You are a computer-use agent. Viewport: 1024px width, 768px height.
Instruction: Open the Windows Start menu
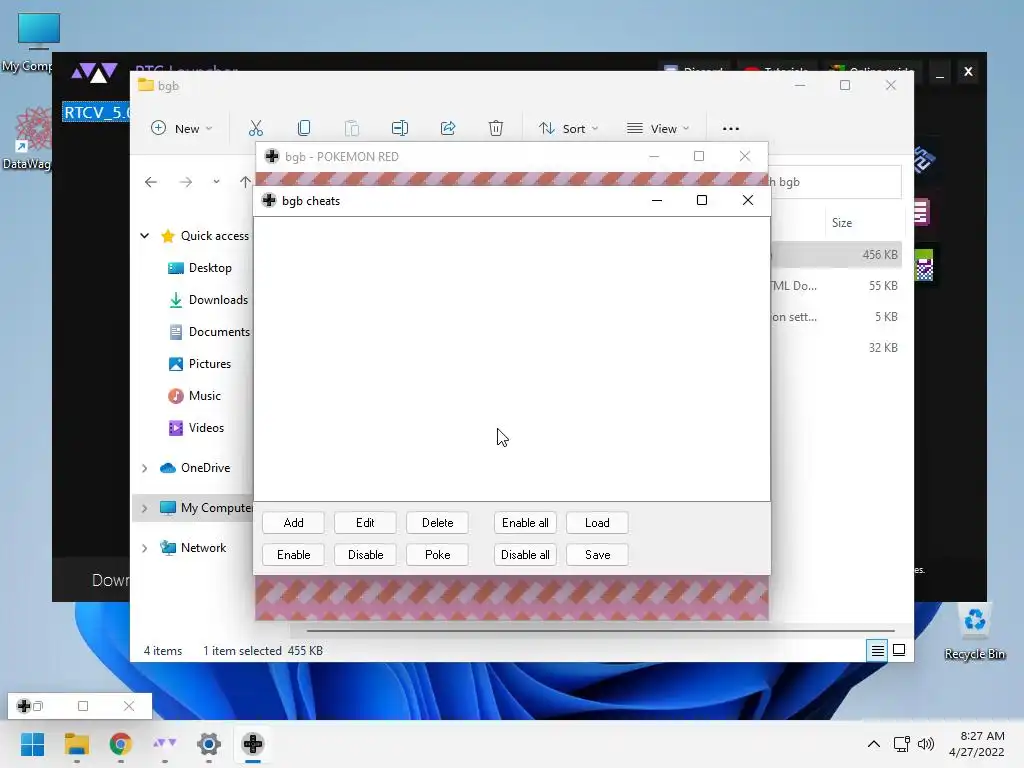tap(33, 744)
